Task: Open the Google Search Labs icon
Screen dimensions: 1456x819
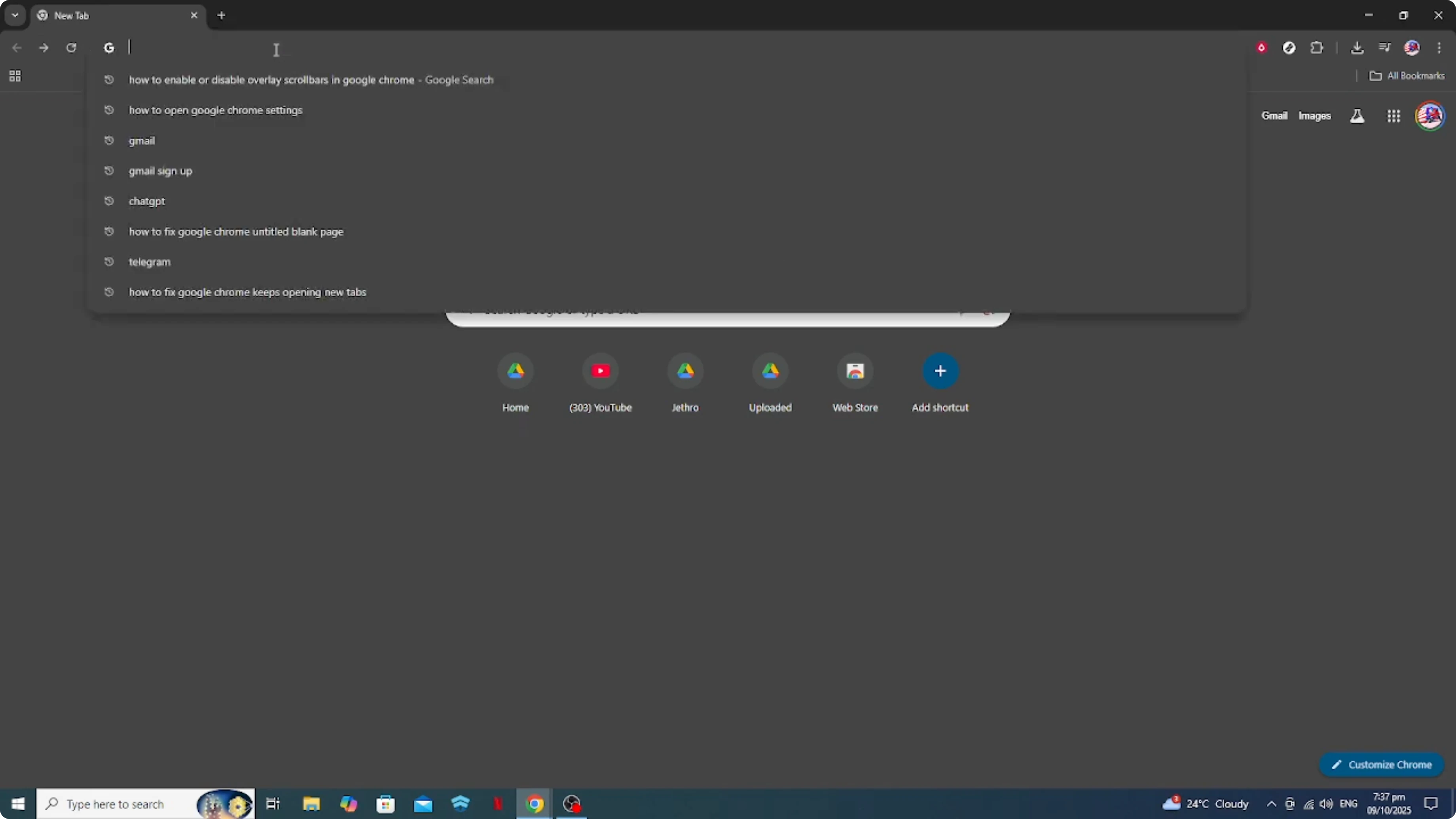Action: (x=1357, y=115)
